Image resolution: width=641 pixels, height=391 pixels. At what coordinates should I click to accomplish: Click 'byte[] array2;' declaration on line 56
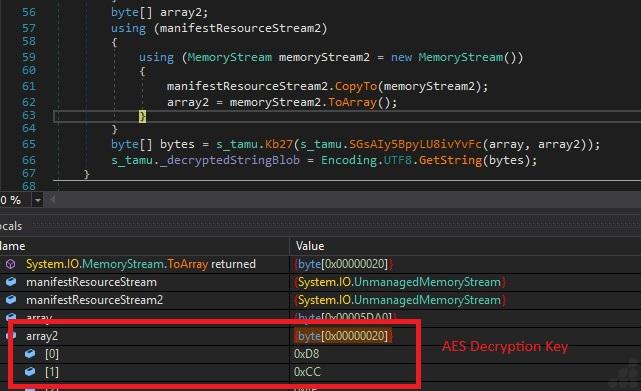pos(159,12)
